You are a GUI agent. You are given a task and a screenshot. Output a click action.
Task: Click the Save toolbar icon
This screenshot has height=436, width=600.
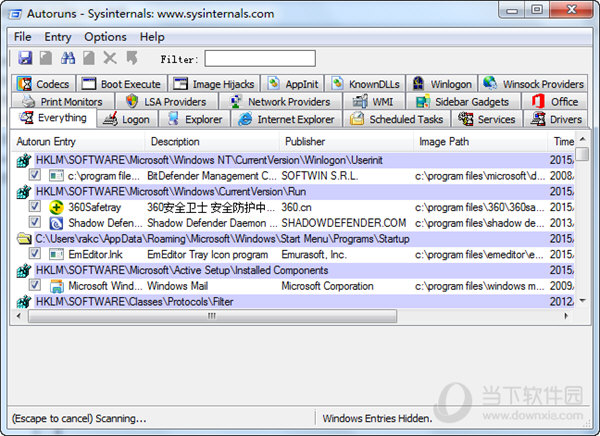tap(25, 58)
